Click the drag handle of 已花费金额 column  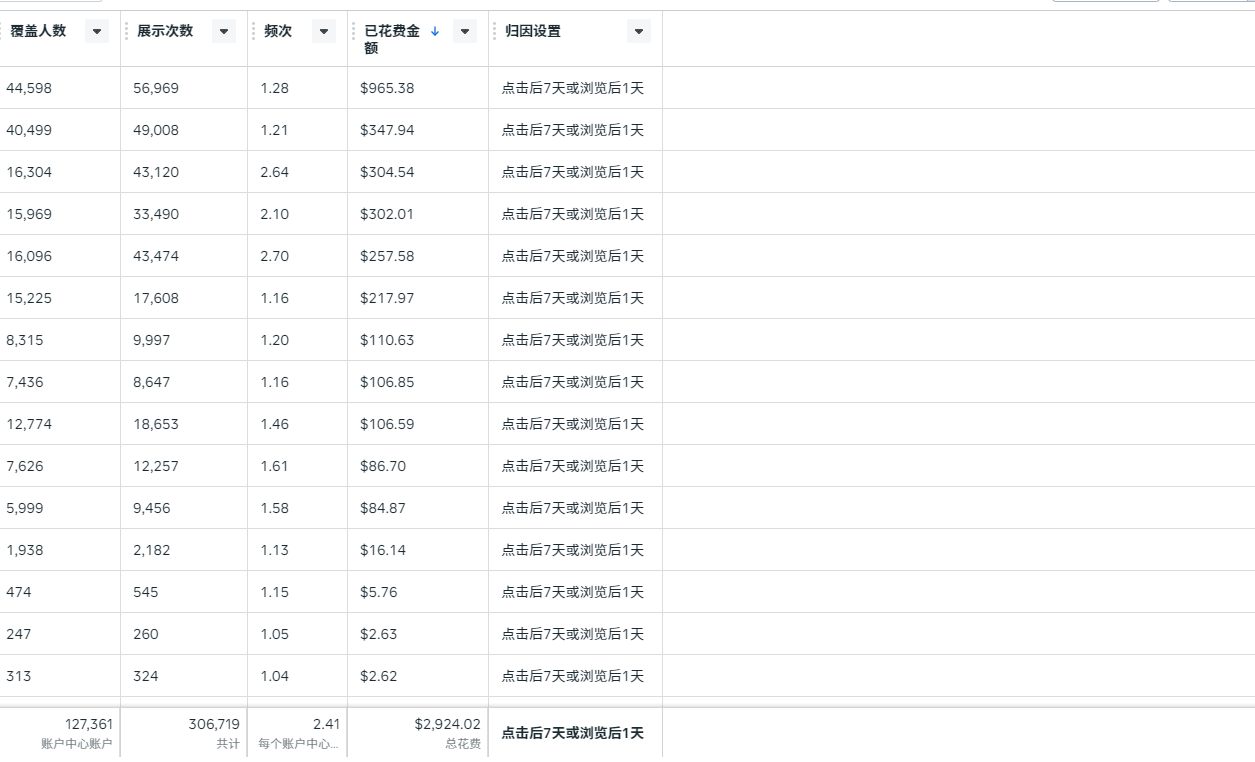tap(354, 31)
